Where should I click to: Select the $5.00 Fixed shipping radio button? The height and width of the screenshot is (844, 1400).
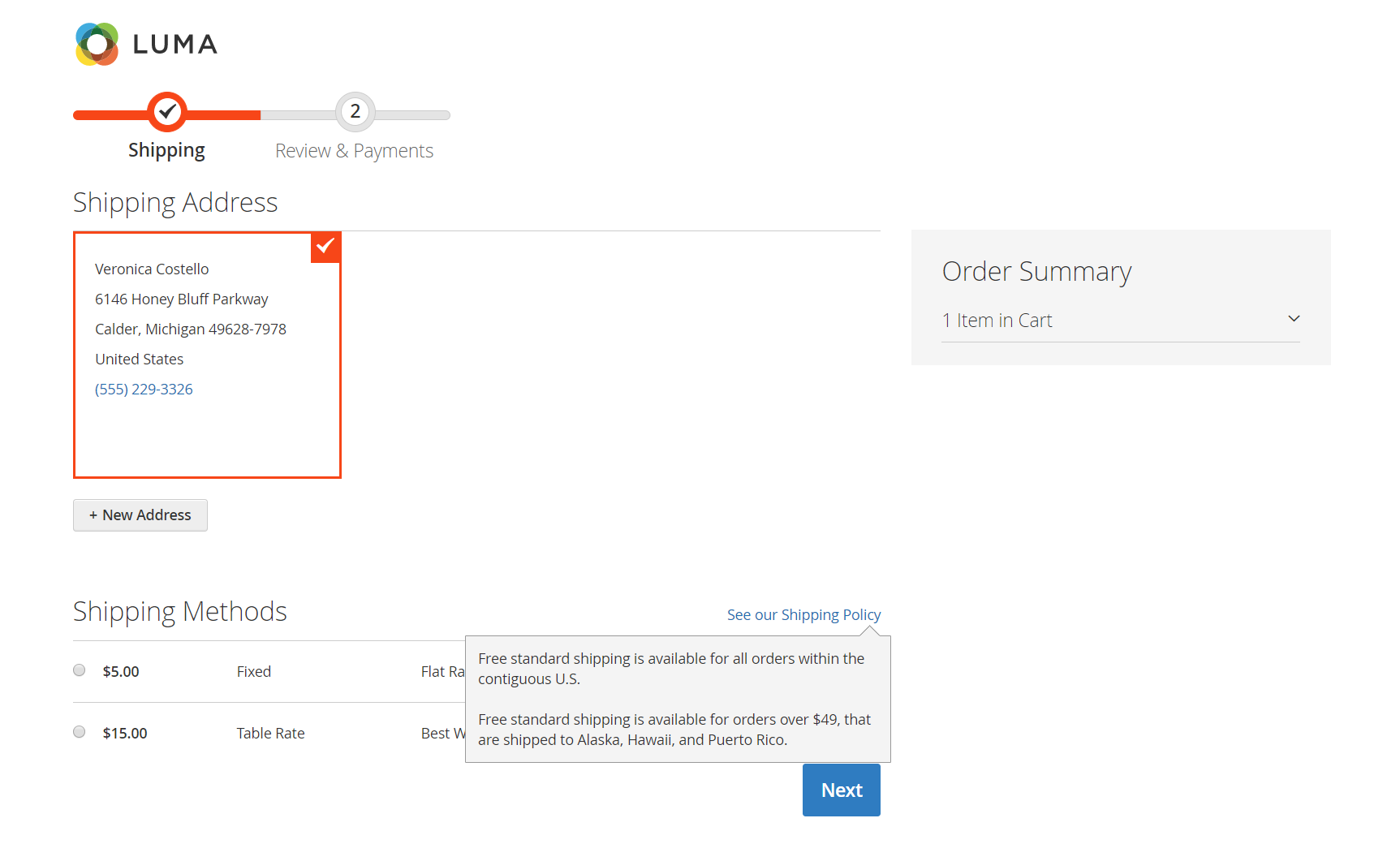tap(80, 670)
